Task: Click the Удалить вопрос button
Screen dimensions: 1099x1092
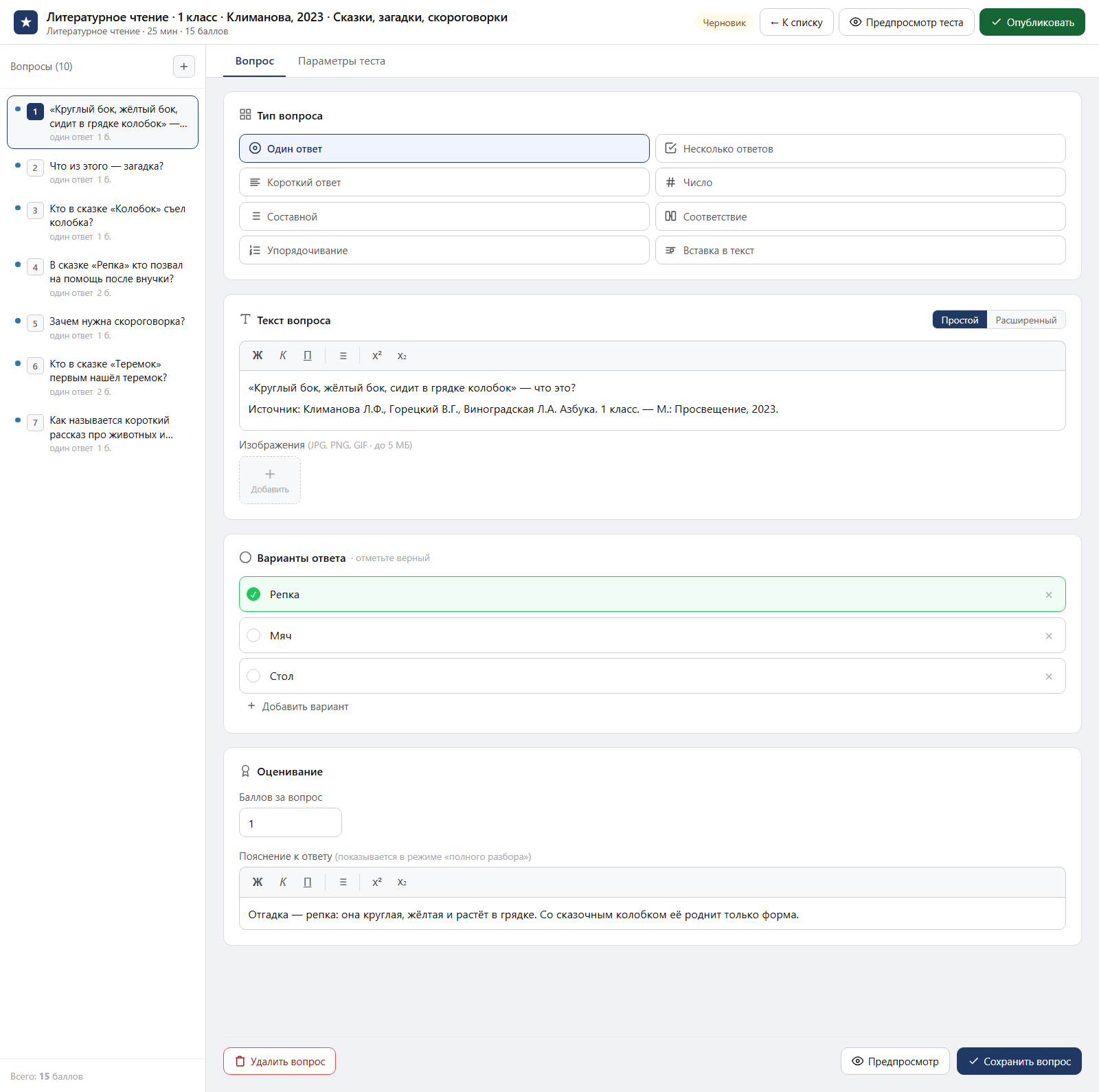Action: [x=280, y=1061]
